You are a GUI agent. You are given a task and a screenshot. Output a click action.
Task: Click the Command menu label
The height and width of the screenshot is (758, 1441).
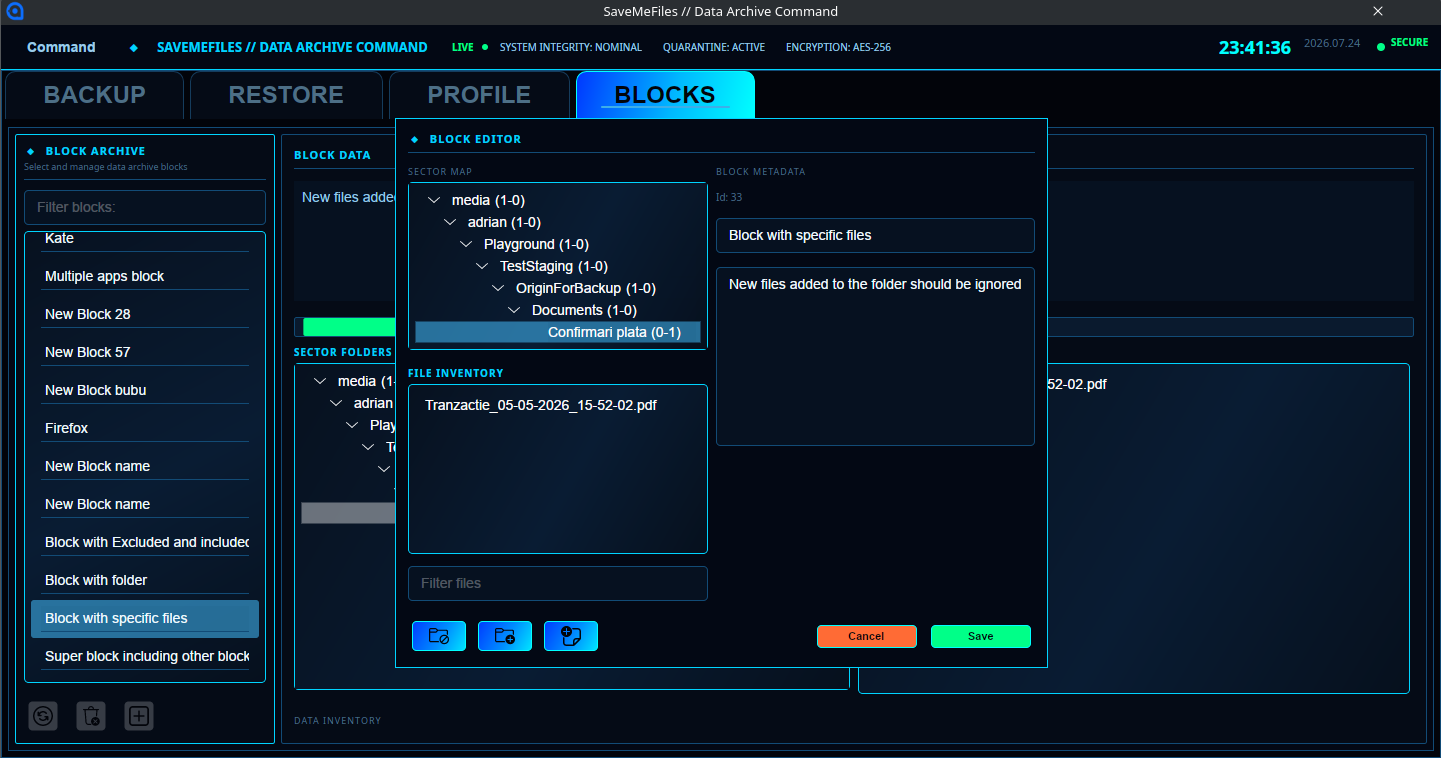[61, 47]
